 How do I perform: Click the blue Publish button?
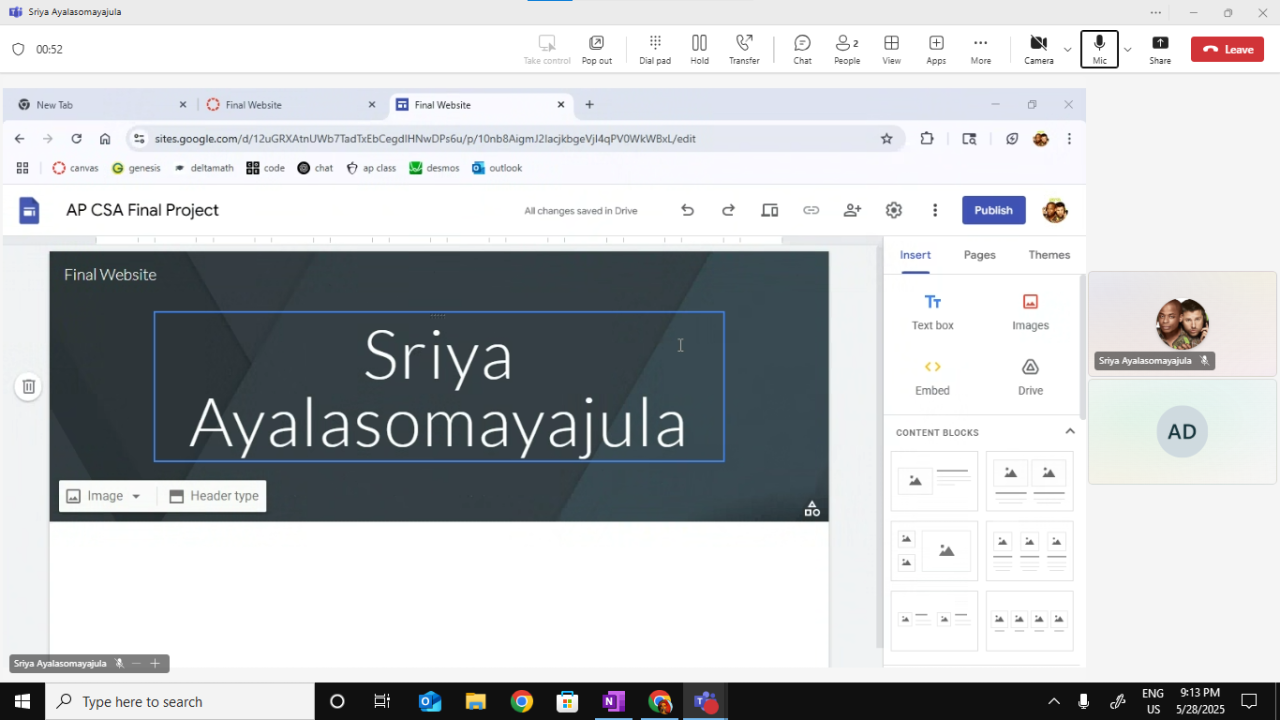(993, 210)
